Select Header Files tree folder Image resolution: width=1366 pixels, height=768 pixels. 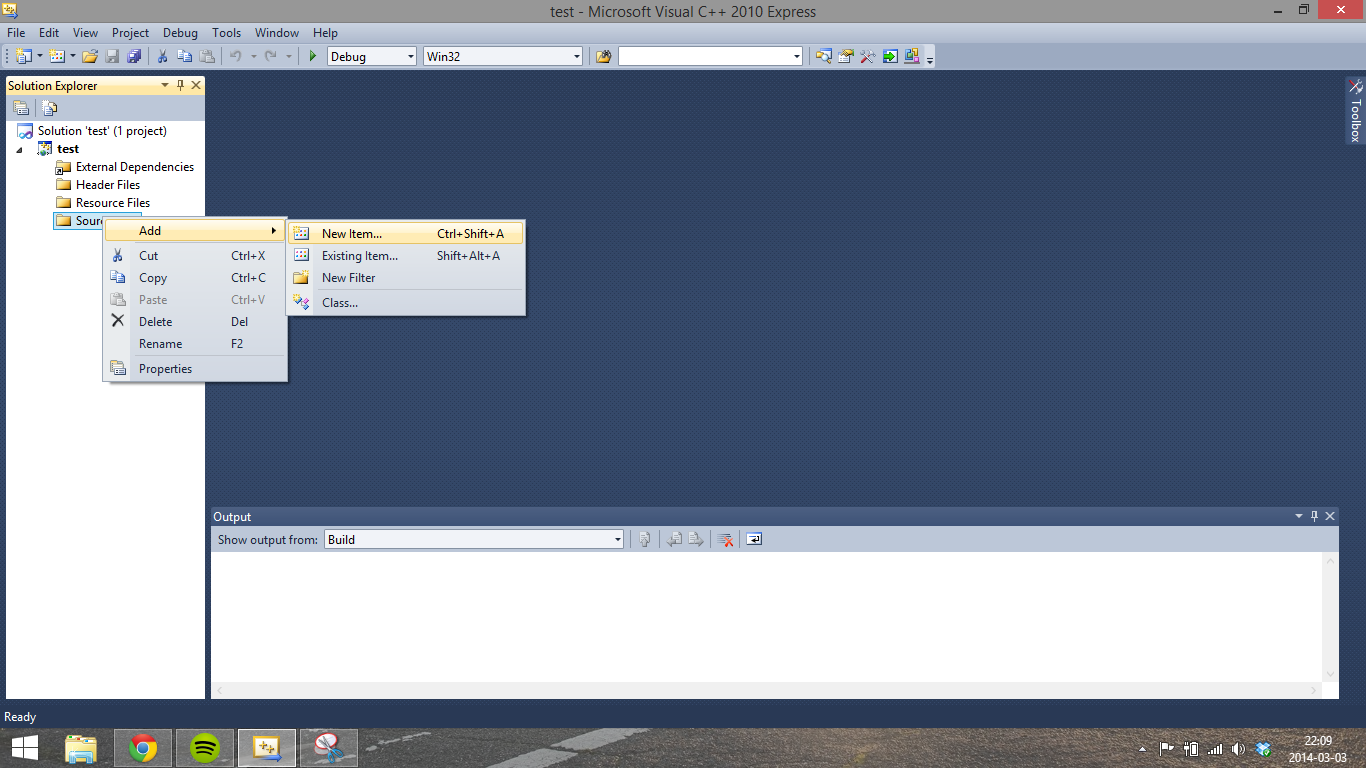98,185
